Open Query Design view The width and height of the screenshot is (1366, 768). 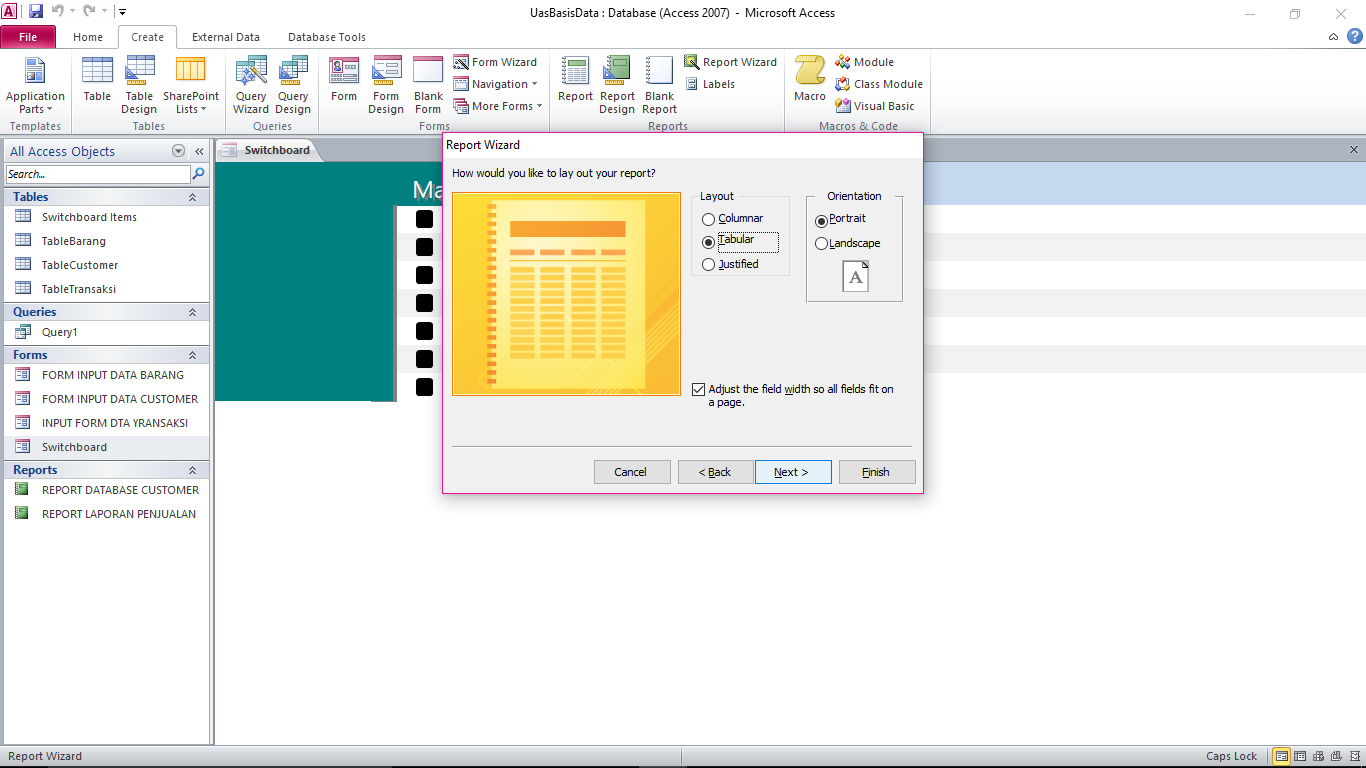(292, 84)
